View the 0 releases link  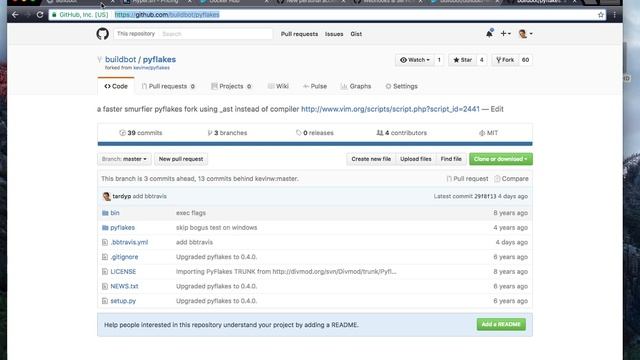315,133
